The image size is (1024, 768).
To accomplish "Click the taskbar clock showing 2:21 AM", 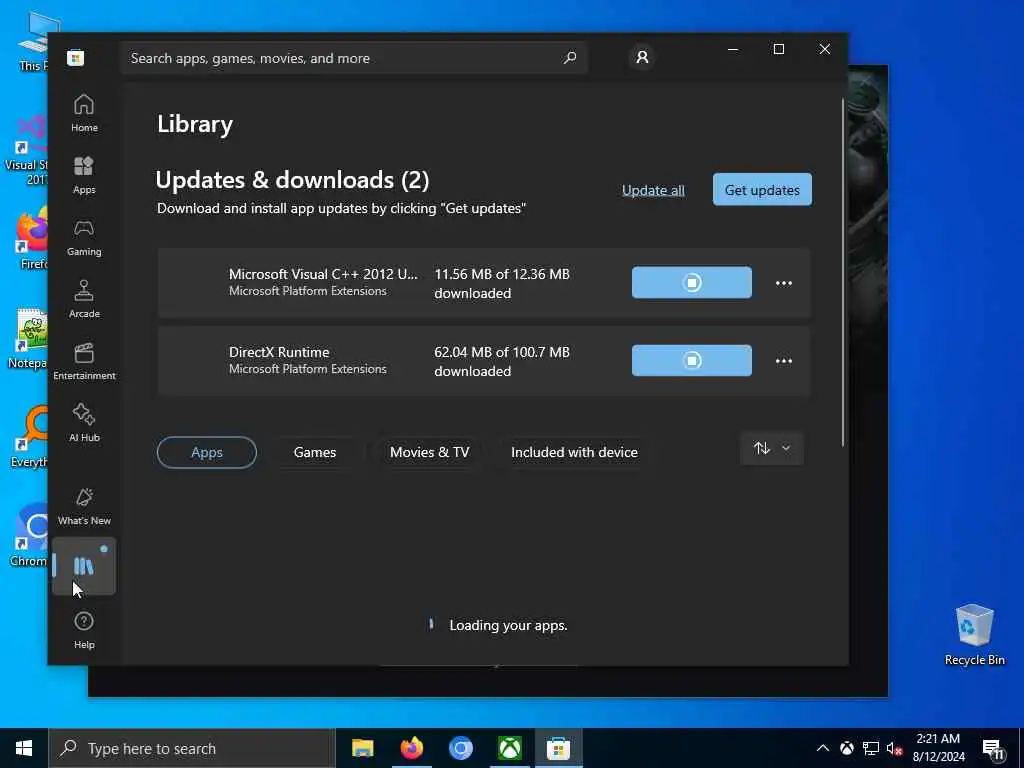I will click(938, 748).
